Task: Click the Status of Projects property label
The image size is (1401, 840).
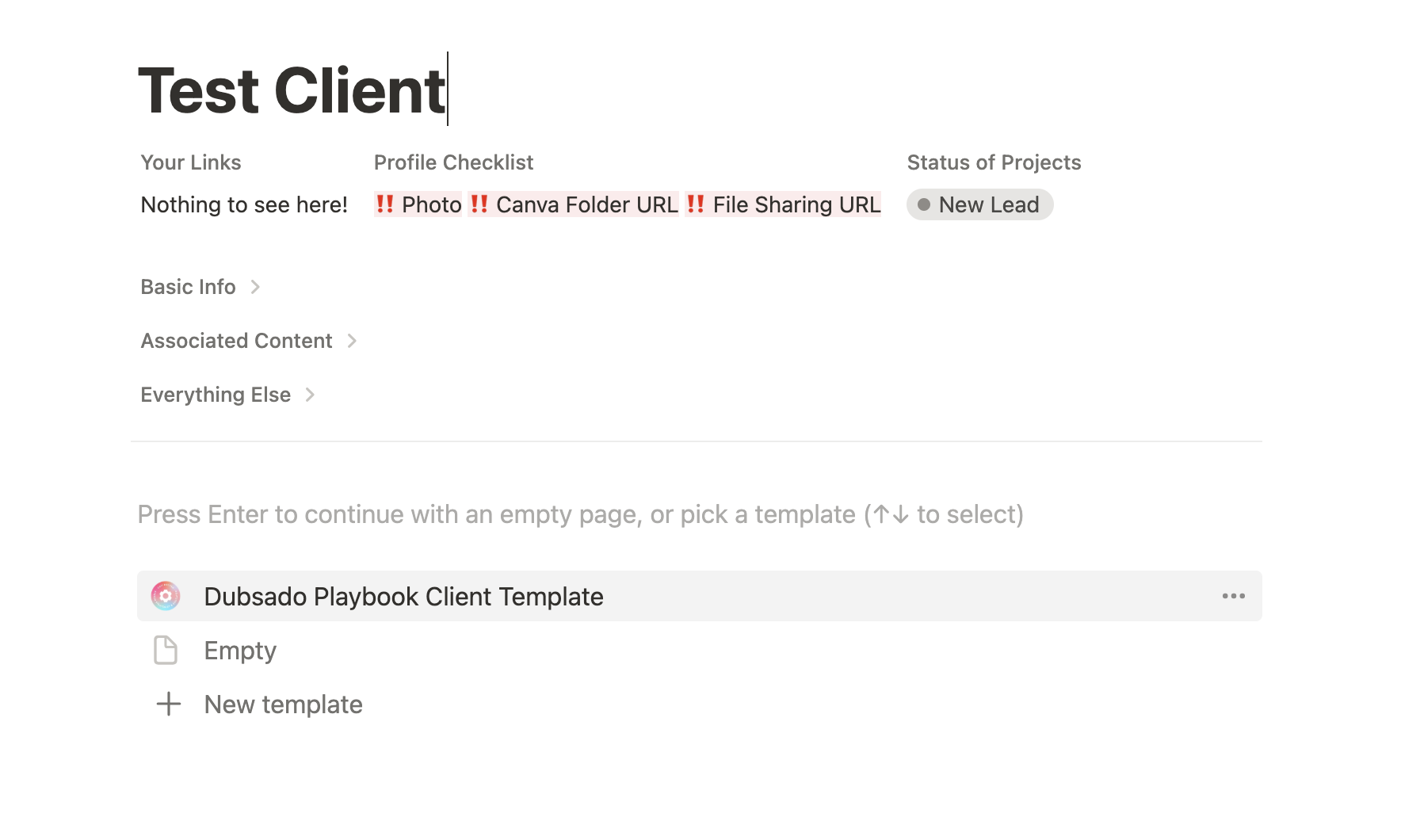Action: pos(994,162)
